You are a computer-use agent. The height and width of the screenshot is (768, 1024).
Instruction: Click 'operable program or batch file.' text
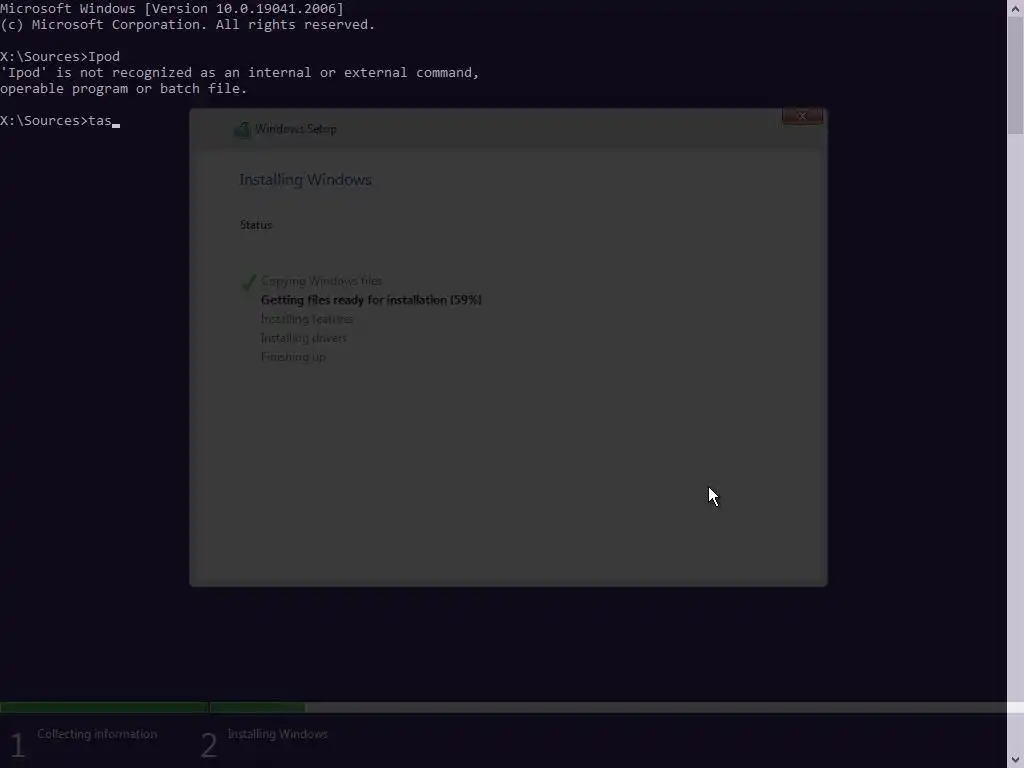(x=123, y=89)
